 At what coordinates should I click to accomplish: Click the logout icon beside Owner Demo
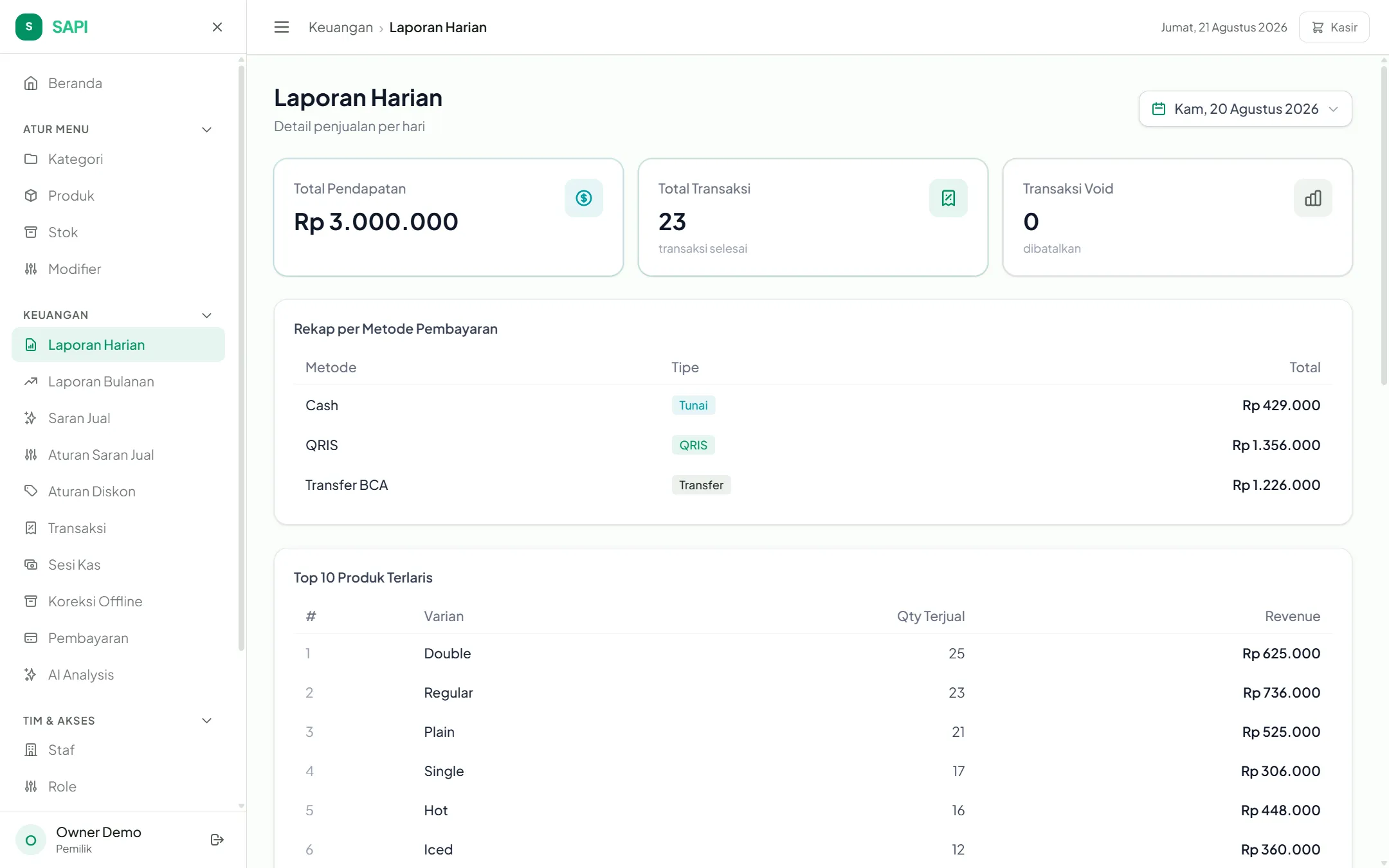[217, 840]
